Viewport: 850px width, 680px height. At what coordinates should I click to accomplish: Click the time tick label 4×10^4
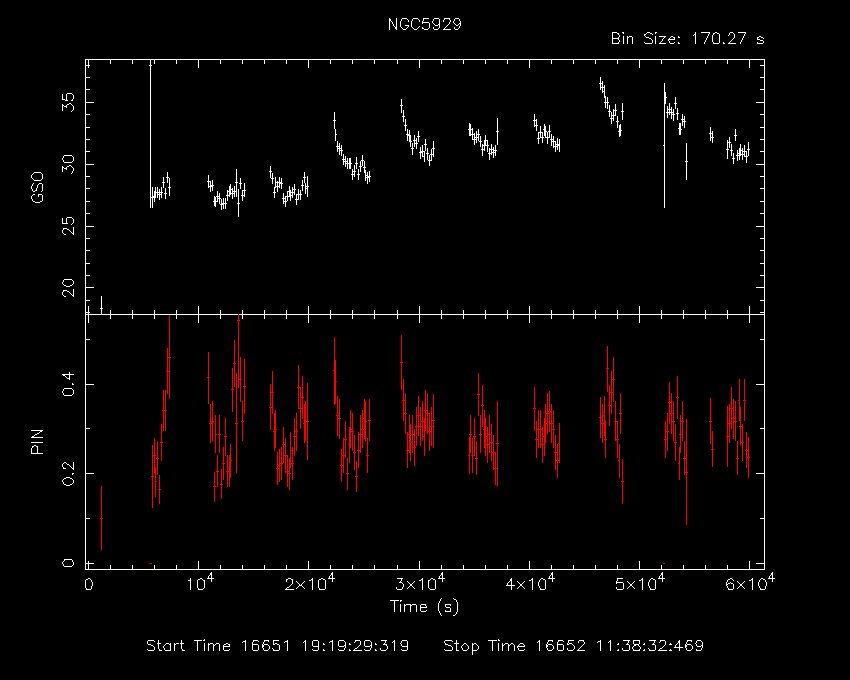[530, 583]
